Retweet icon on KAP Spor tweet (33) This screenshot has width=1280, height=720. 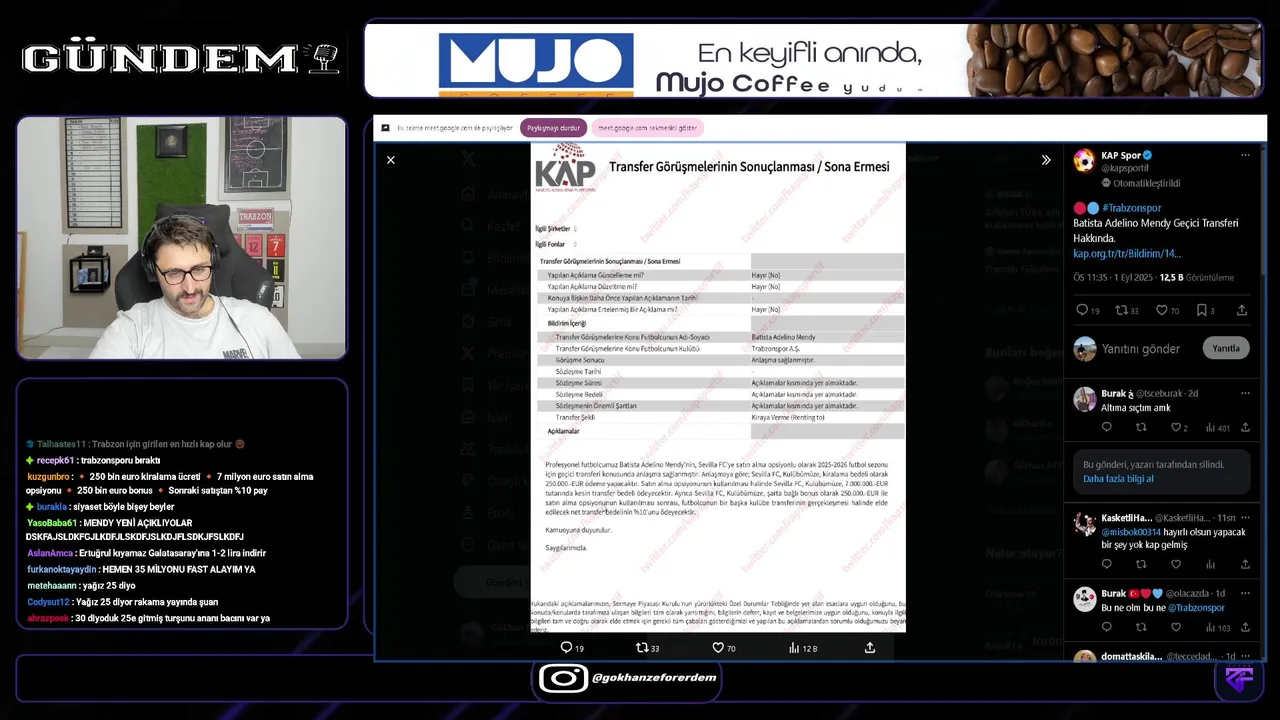pyautogui.click(x=1121, y=310)
